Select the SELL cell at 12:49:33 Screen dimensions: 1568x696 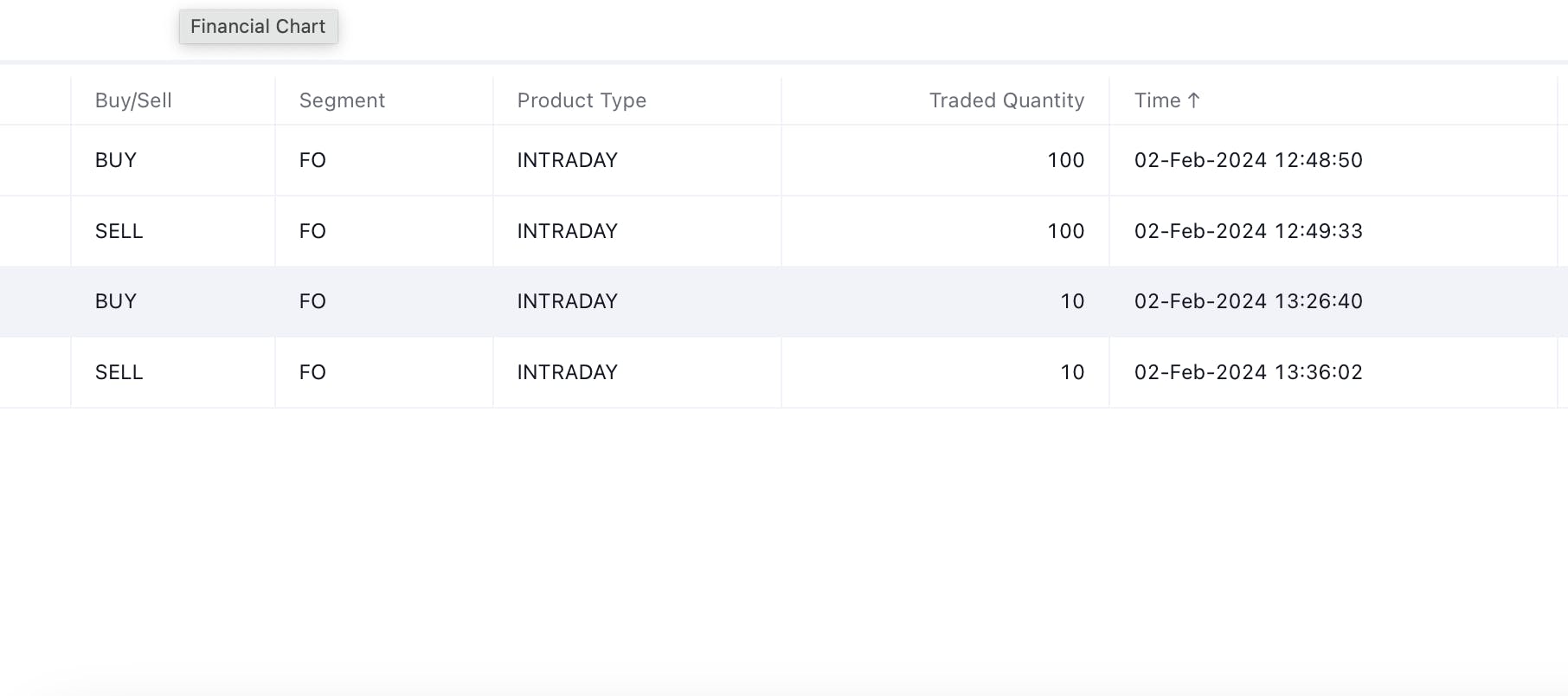tap(119, 231)
